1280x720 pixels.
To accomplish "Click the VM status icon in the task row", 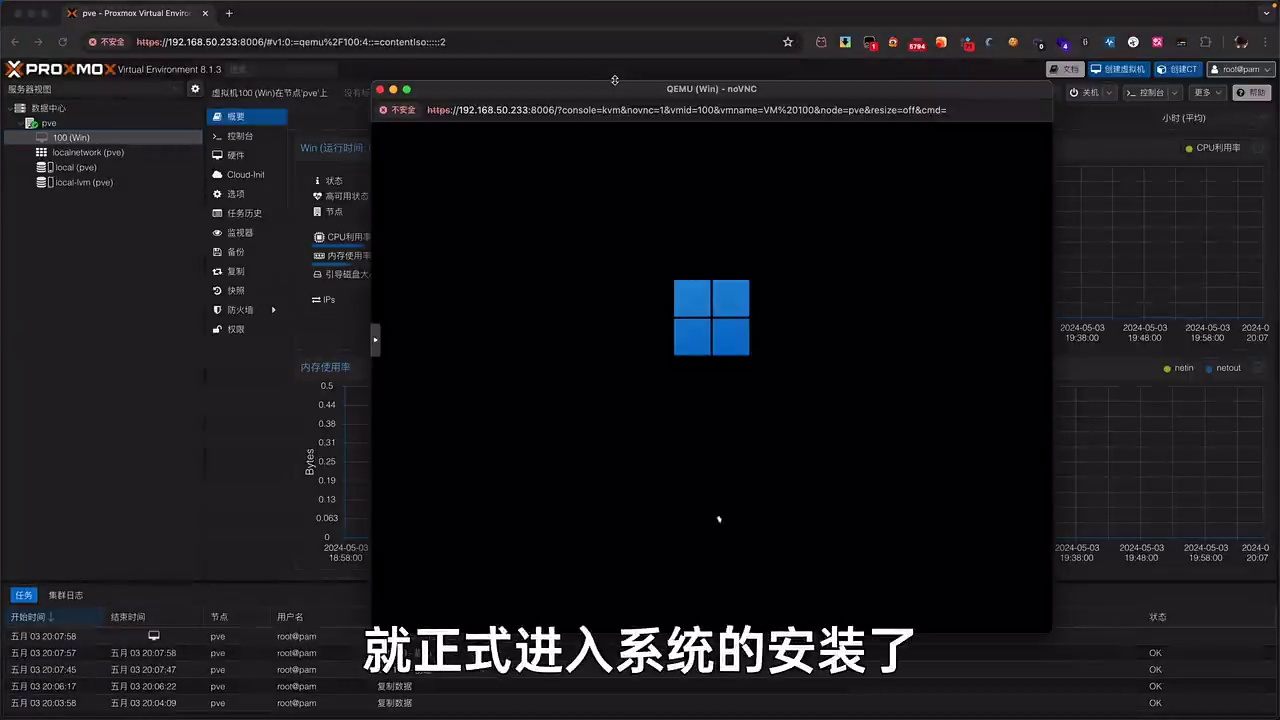I will [x=154, y=636].
